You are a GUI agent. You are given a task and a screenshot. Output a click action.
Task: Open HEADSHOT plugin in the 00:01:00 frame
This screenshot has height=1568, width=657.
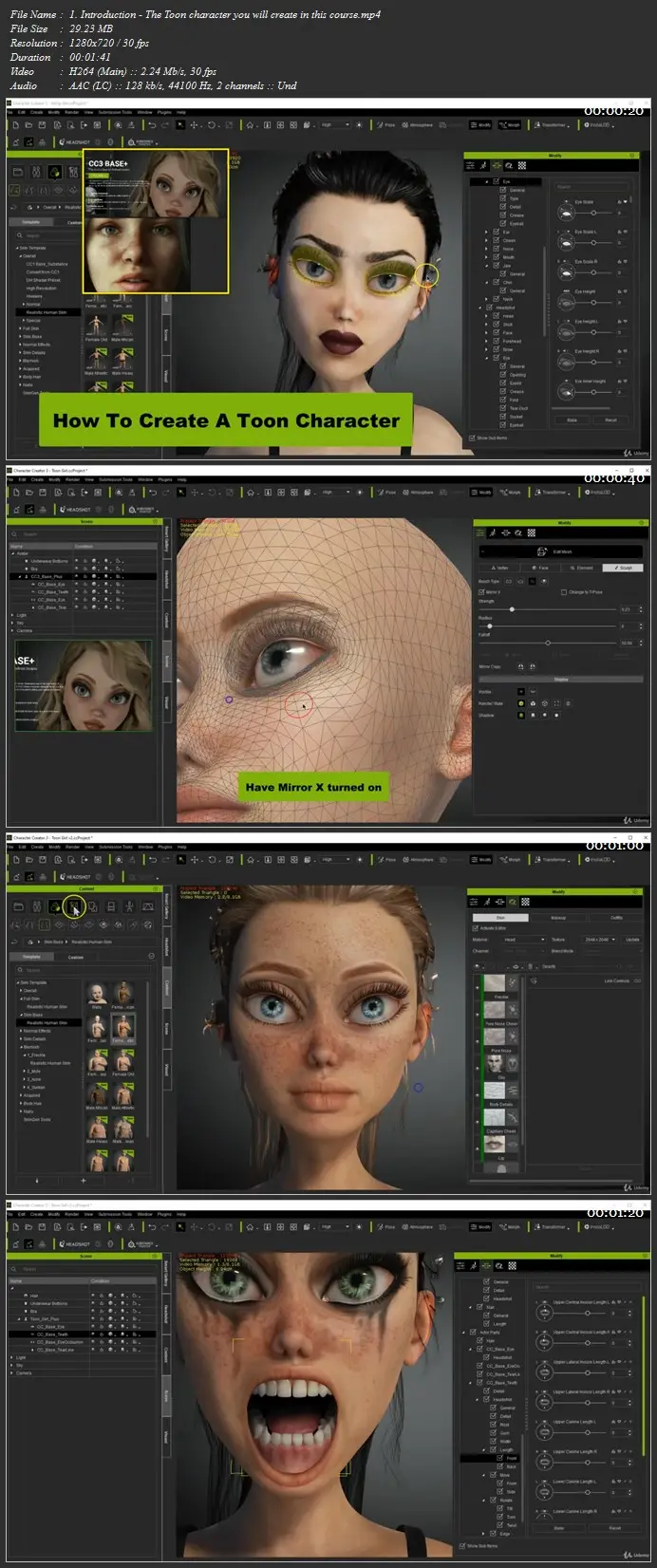coord(73,877)
